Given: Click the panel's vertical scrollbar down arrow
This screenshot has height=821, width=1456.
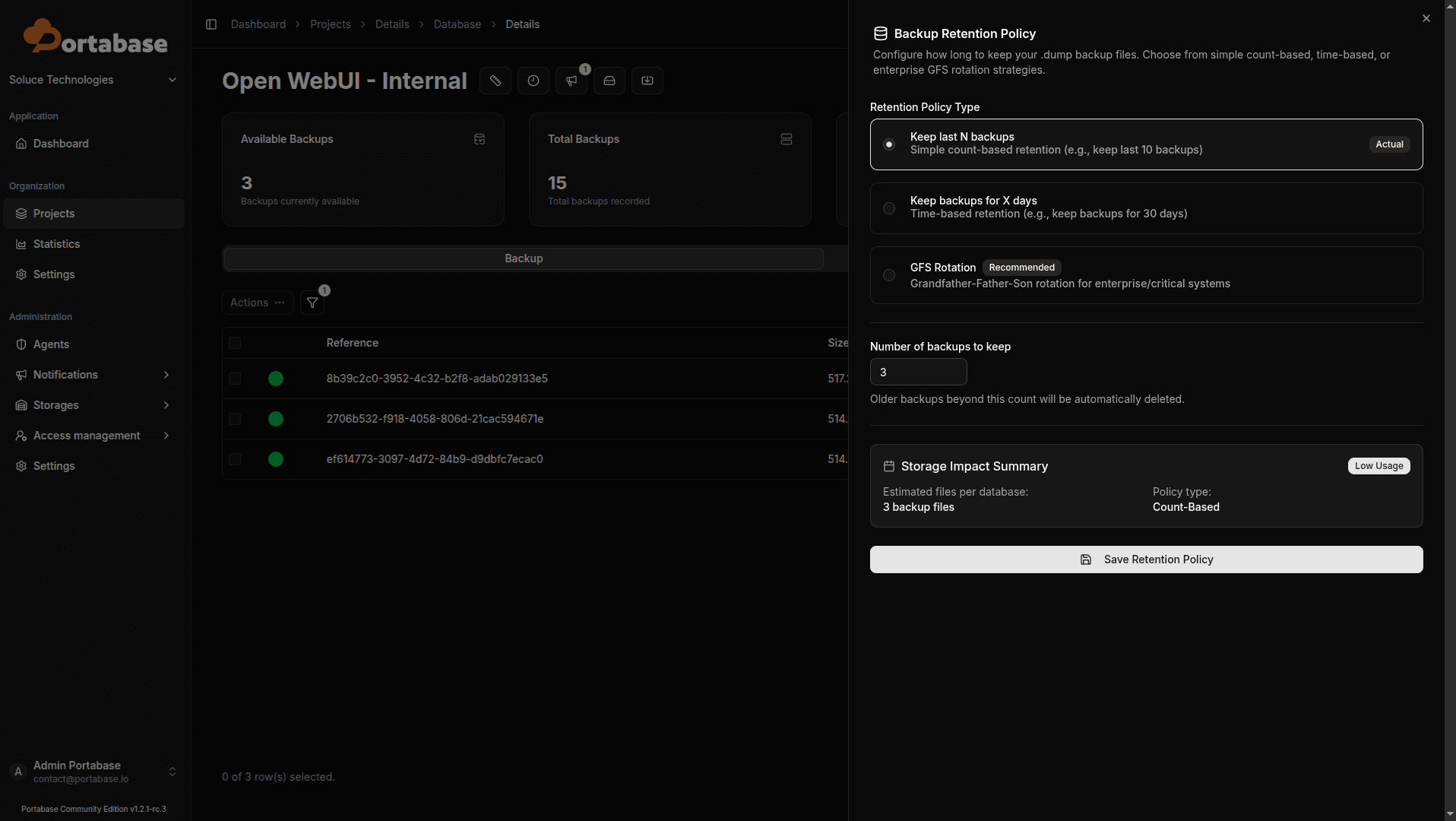Looking at the screenshot, I should (1450, 815).
